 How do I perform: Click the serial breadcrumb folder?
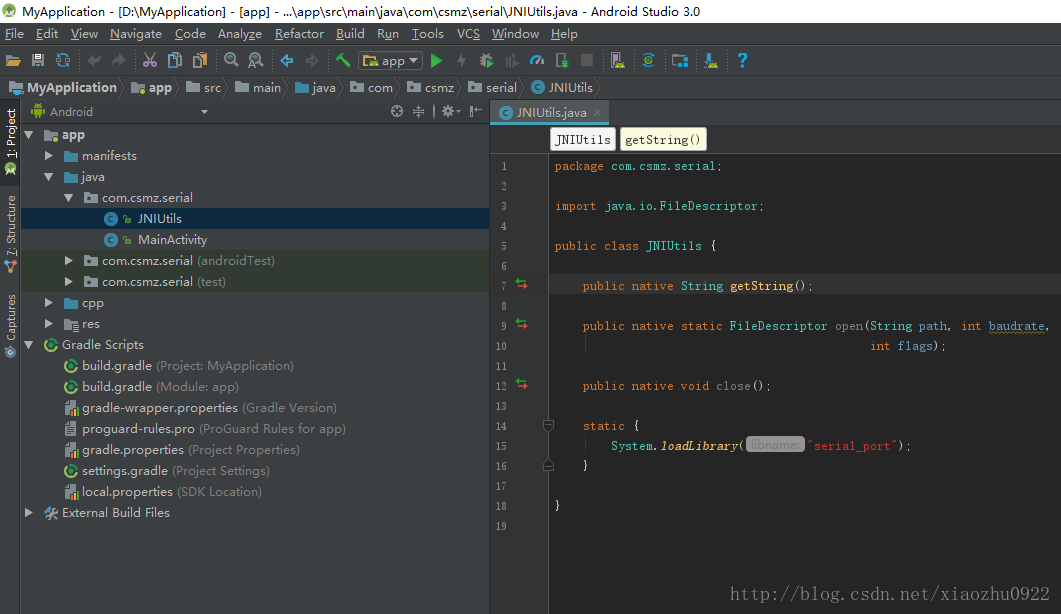[x=493, y=87]
